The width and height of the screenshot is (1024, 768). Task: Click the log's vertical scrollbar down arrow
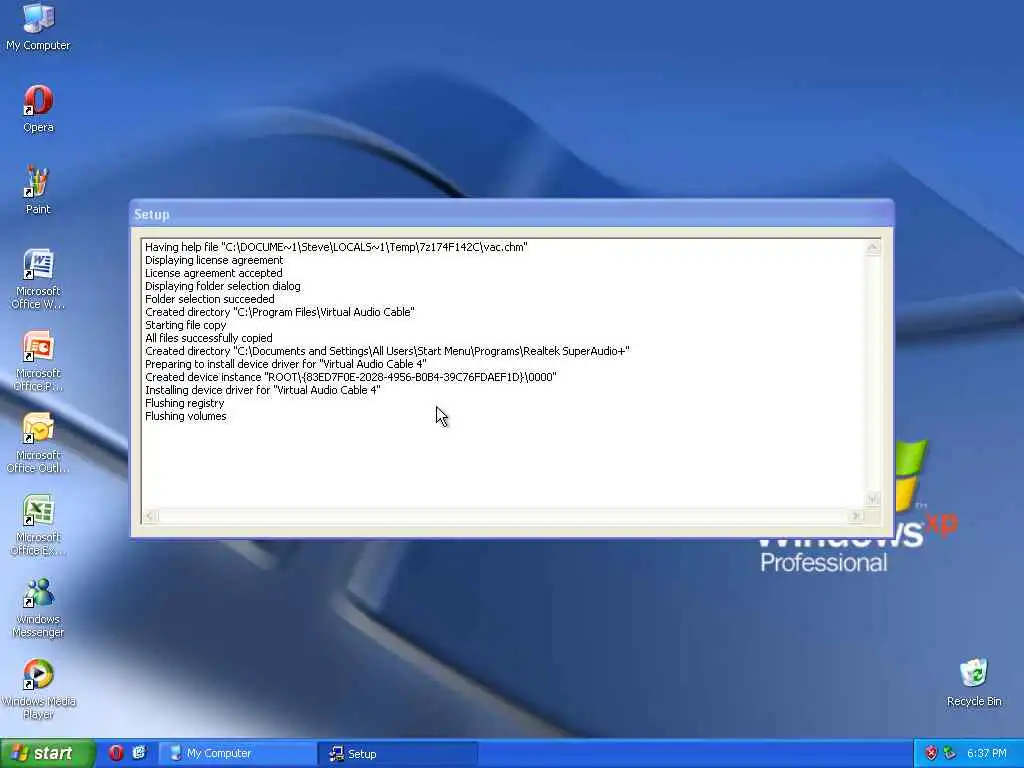pyautogui.click(x=872, y=499)
